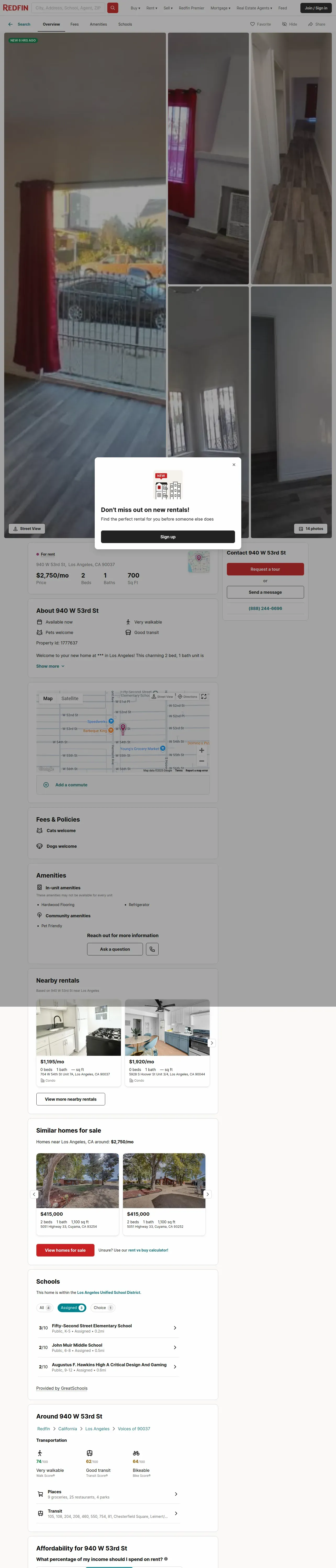Call (888) 244-6696 link
The width and height of the screenshot is (336, 1568).
coord(265,608)
